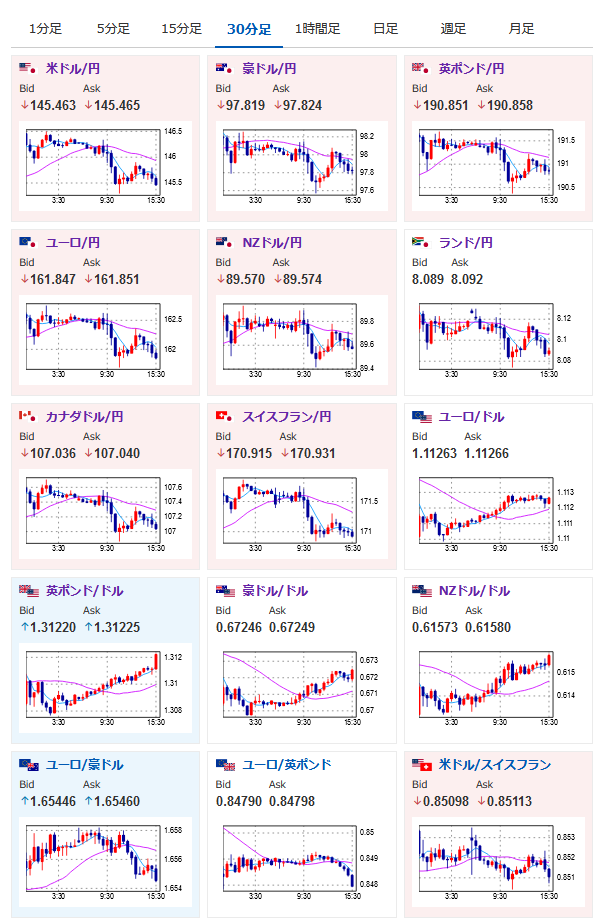Switch to the 1分足 timeframe tab
599x922 pixels.
tap(45, 29)
